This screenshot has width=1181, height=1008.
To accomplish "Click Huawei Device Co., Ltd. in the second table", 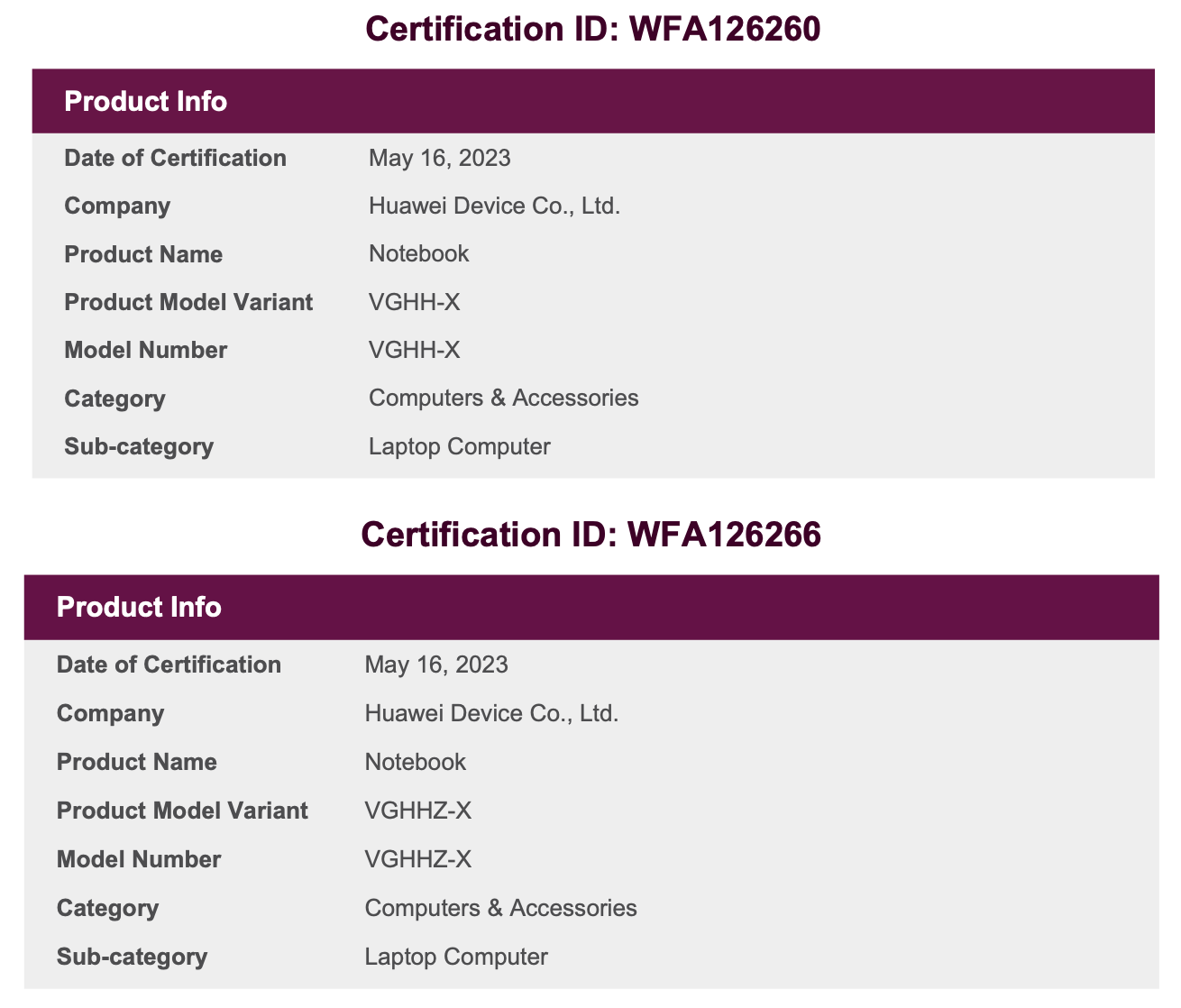I will pyautogui.click(x=491, y=714).
